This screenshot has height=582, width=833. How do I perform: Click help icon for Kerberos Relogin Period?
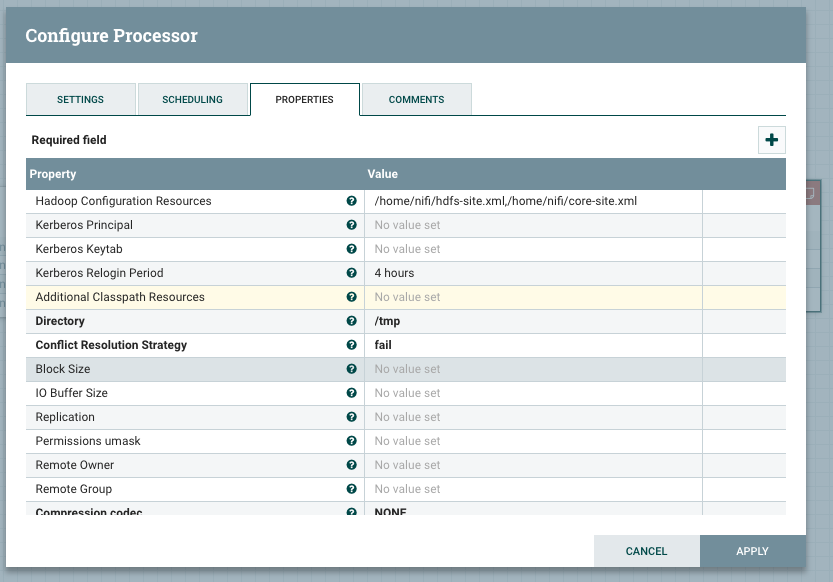click(x=351, y=273)
